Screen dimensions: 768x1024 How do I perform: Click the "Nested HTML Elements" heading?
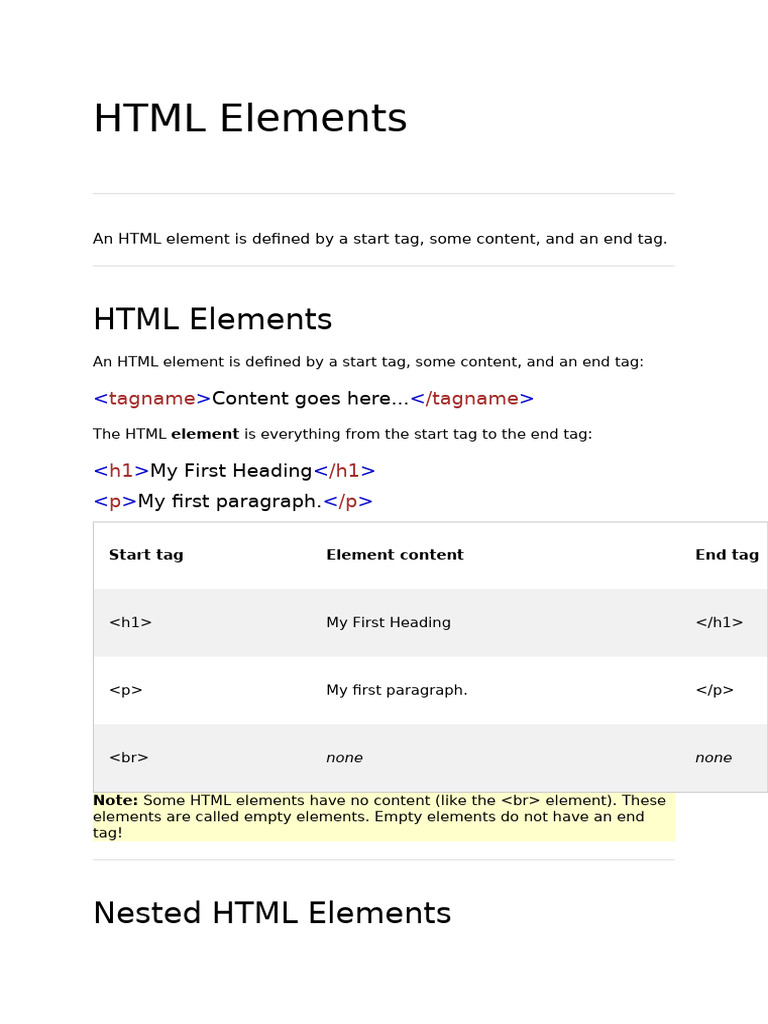pos(272,914)
